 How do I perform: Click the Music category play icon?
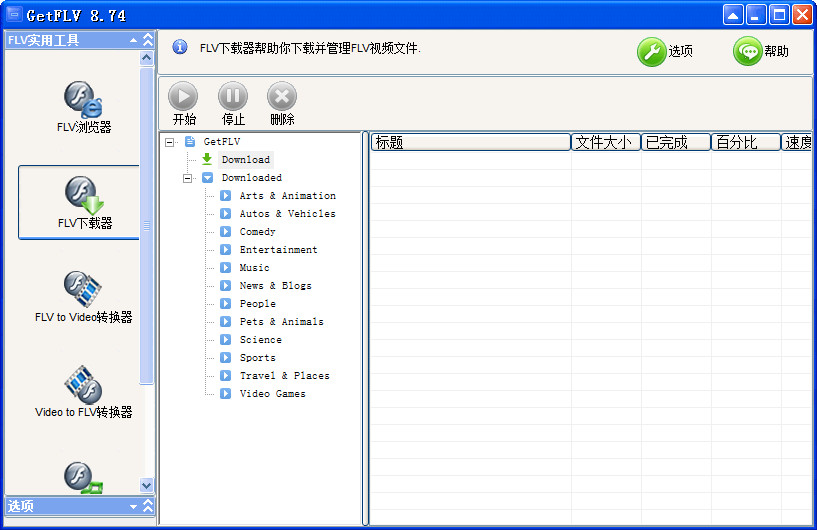[226, 267]
